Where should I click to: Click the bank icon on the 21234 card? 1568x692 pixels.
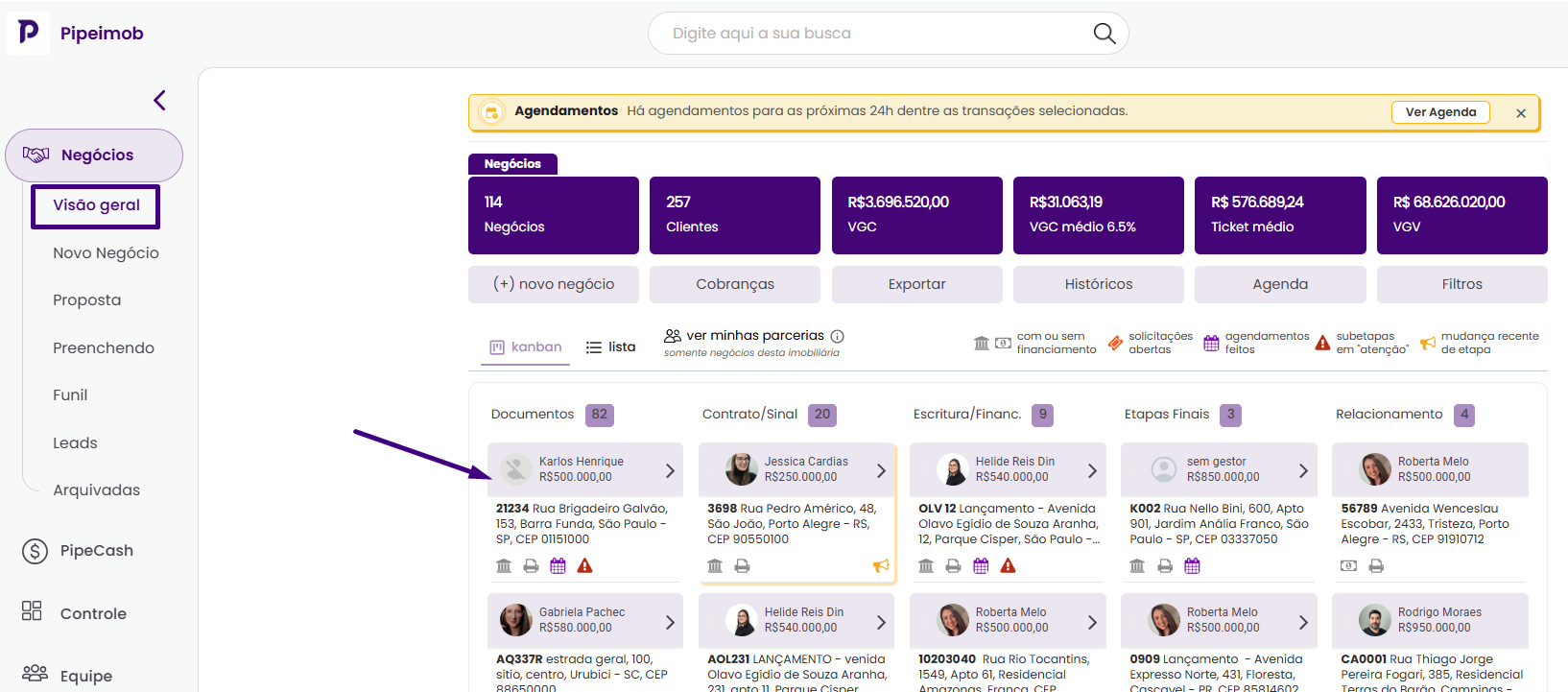pos(504,566)
